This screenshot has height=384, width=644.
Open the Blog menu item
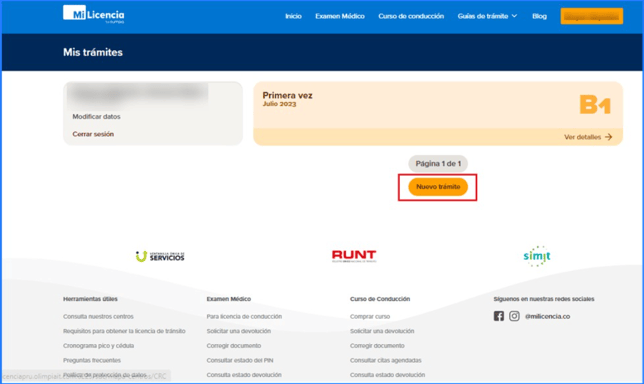tap(539, 16)
